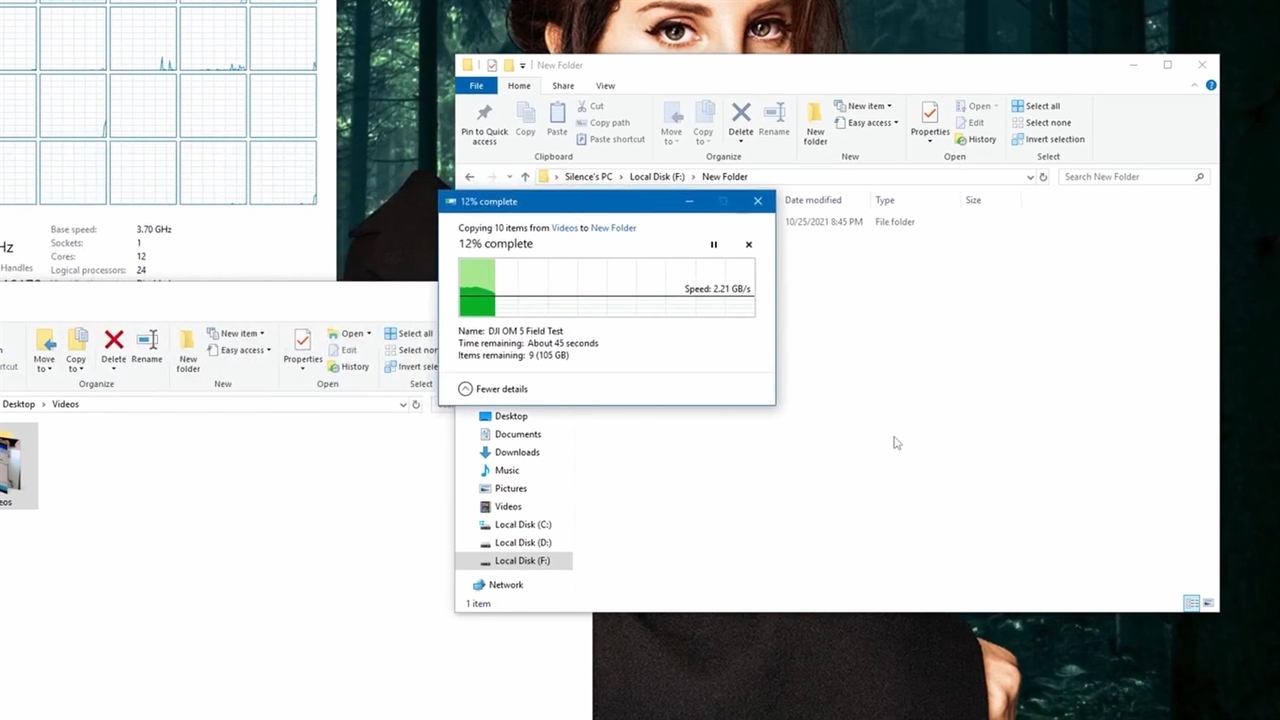
Task: Refresh the New Folder address bar
Action: tap(1043, 177)
